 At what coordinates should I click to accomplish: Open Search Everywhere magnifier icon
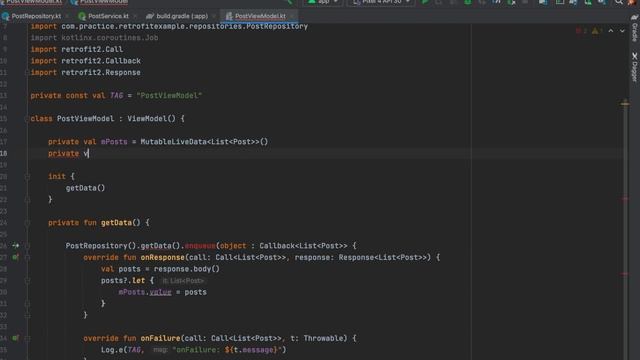(619, 2)
